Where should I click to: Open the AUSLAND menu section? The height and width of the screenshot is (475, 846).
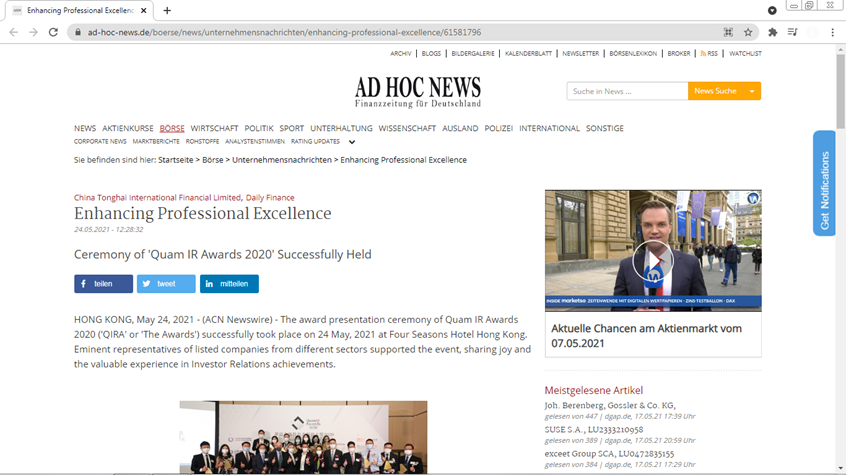460,128
